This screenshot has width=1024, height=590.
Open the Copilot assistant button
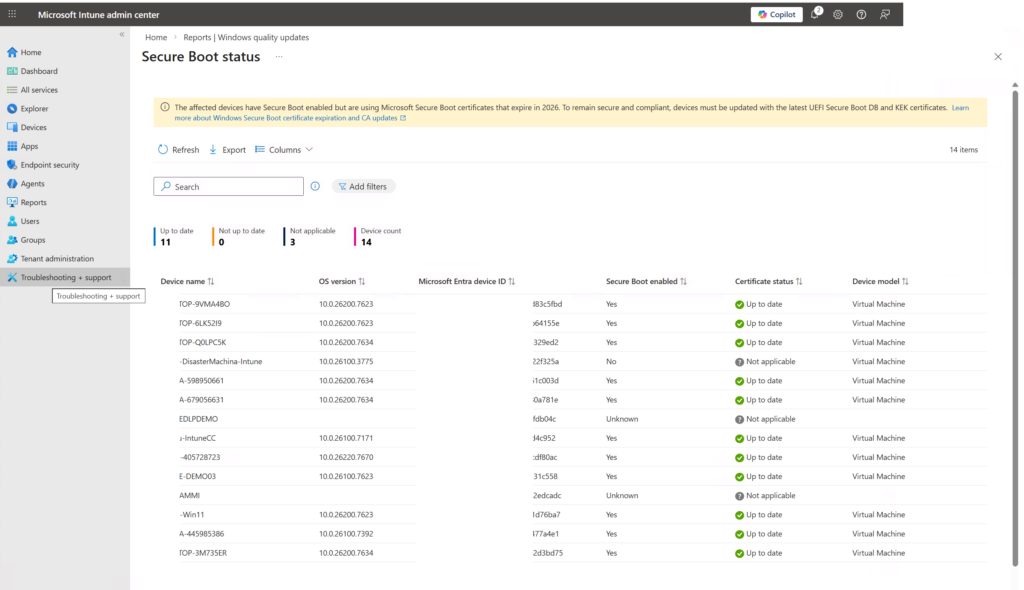pyautogui.click(x=776, y=14)
